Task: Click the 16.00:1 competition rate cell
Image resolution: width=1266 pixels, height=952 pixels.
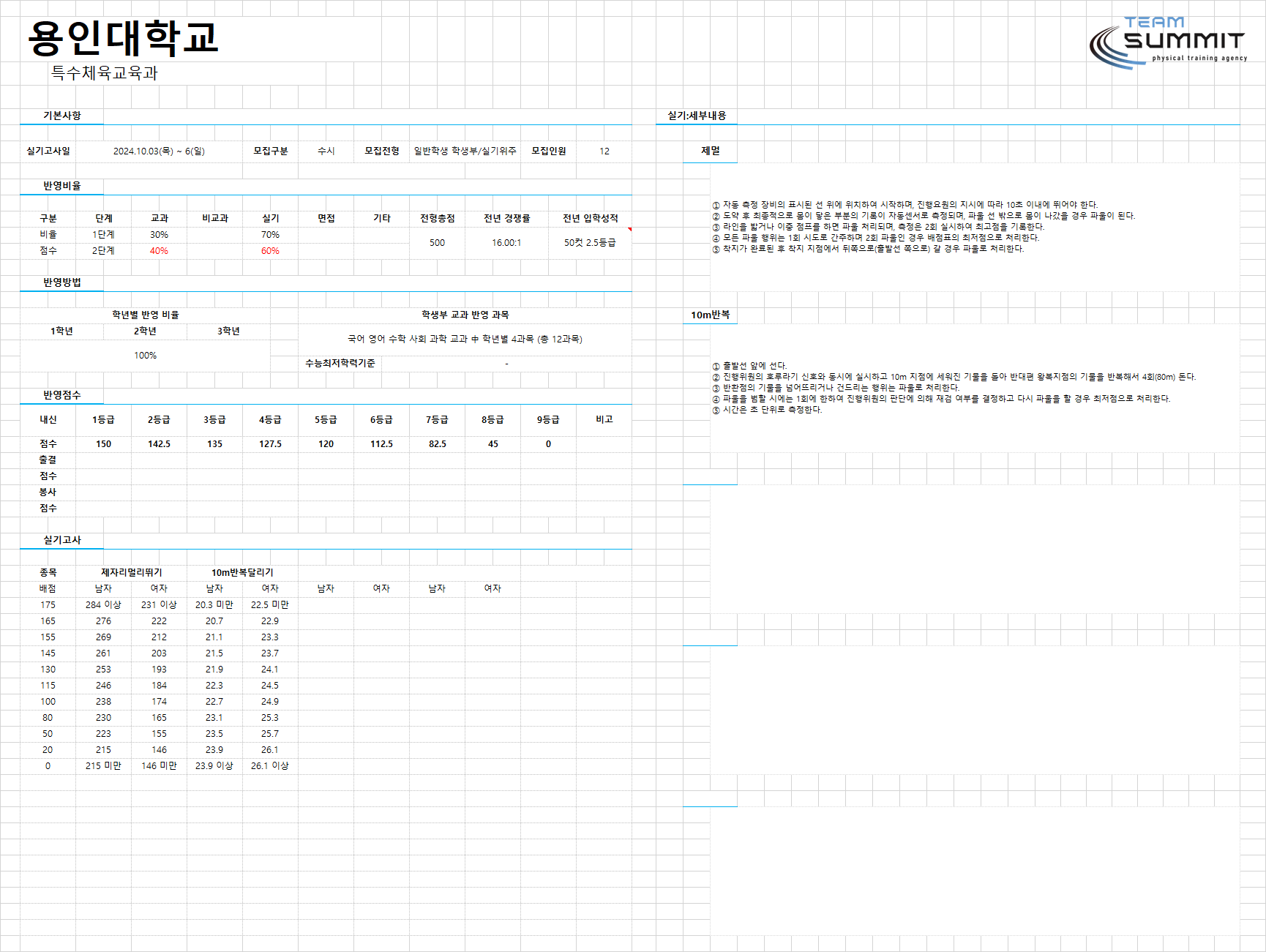Action: [x=506, y=242]
